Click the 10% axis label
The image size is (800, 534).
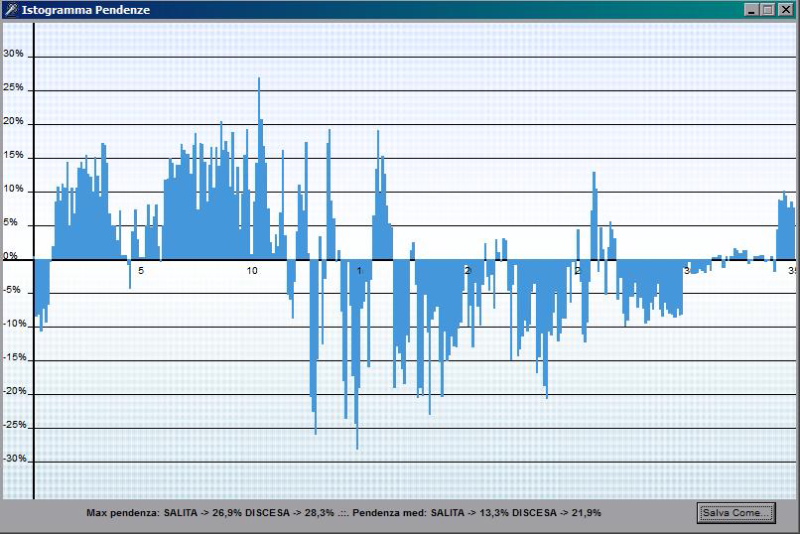coord(13,189)
